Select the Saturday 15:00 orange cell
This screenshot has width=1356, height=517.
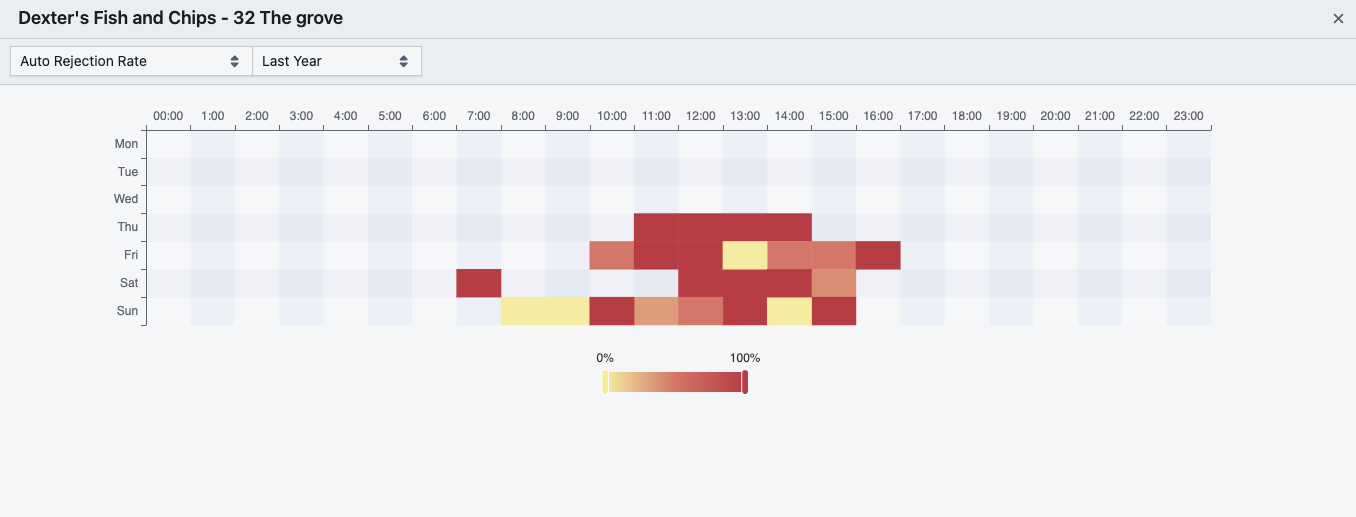pos(834,283)
